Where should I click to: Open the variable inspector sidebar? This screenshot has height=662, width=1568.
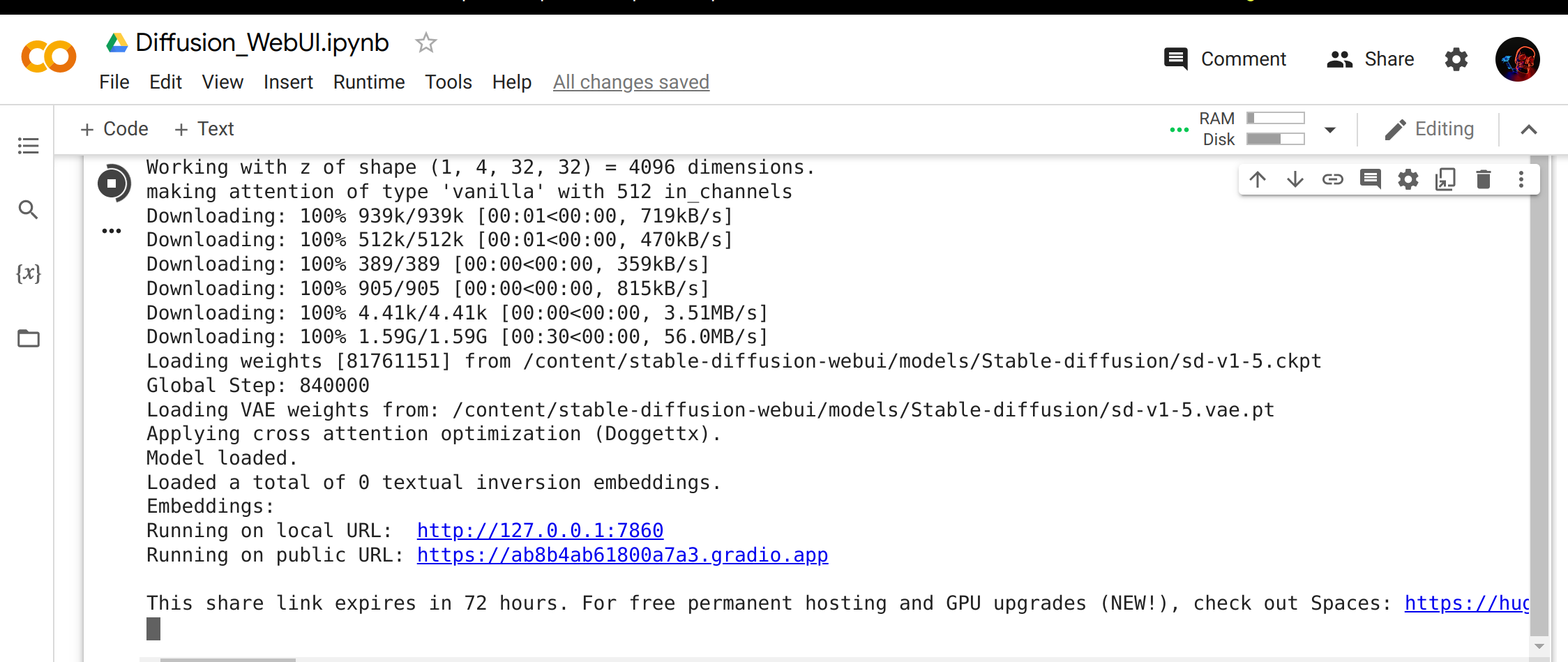click(28, 274)
